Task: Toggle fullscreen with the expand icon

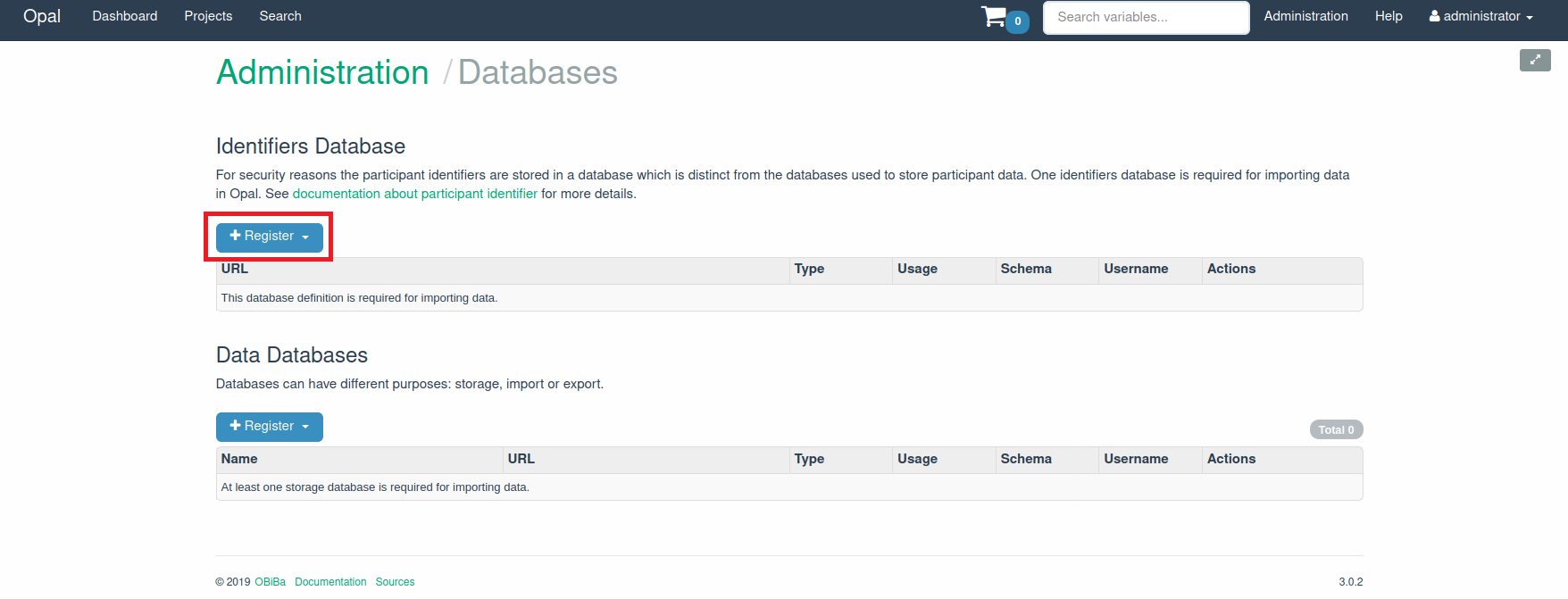Action: tap(1535, 60)
